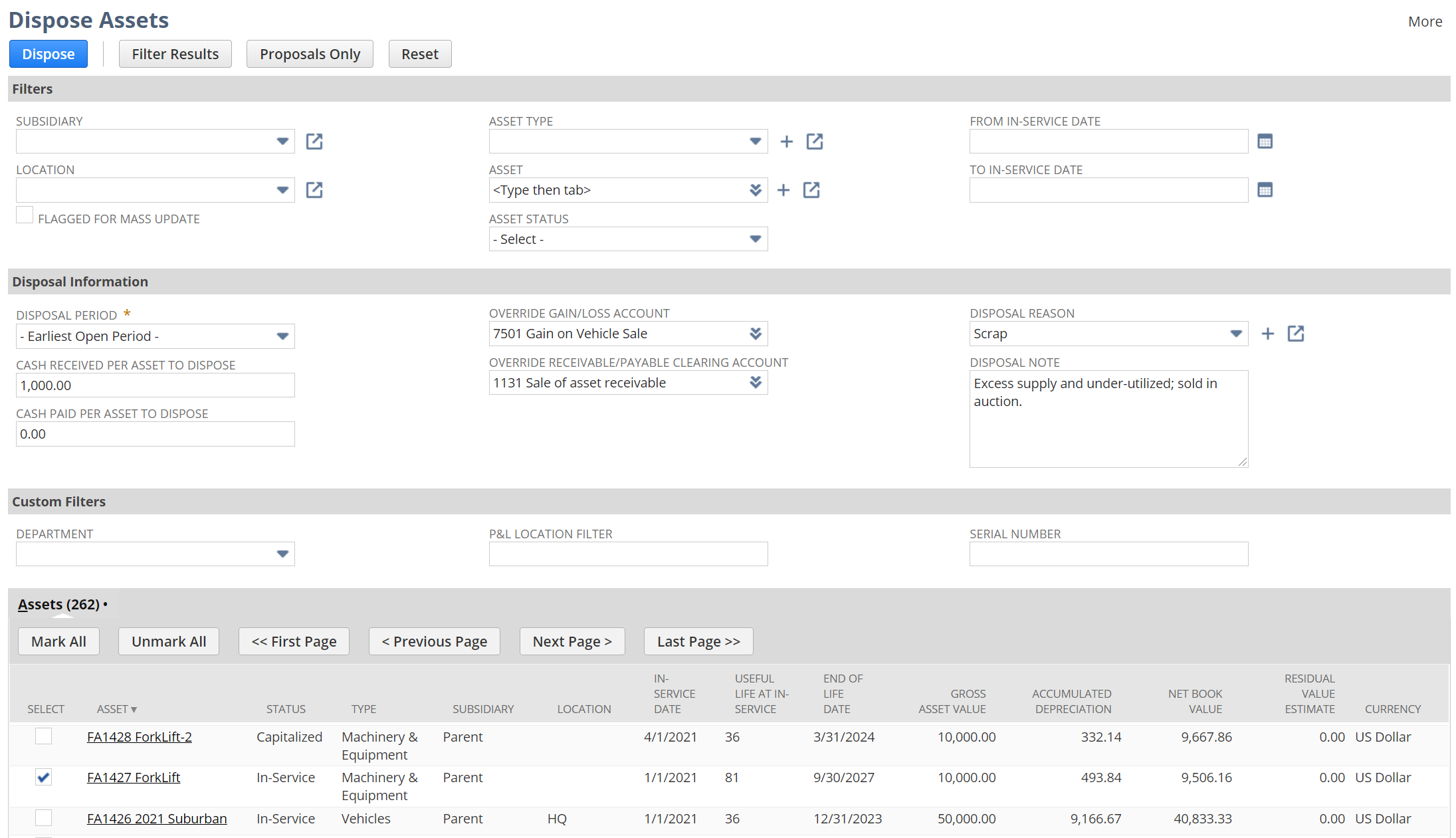This screenshot has width=1456, height=838.
Task: Select the FA1428 ForkLift-2 row checkbox
Action: [x=43, y=736]
